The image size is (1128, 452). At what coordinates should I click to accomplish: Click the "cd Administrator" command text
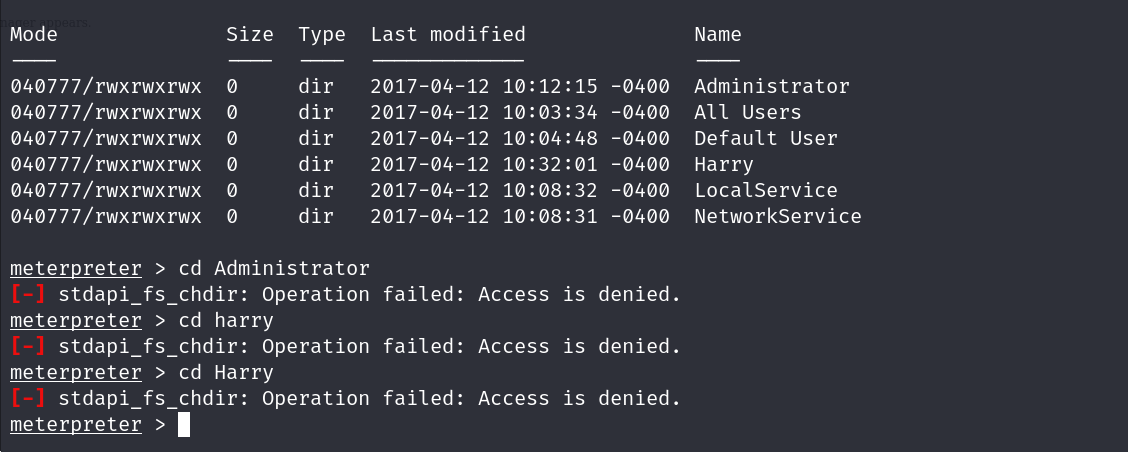click(274, 269)
